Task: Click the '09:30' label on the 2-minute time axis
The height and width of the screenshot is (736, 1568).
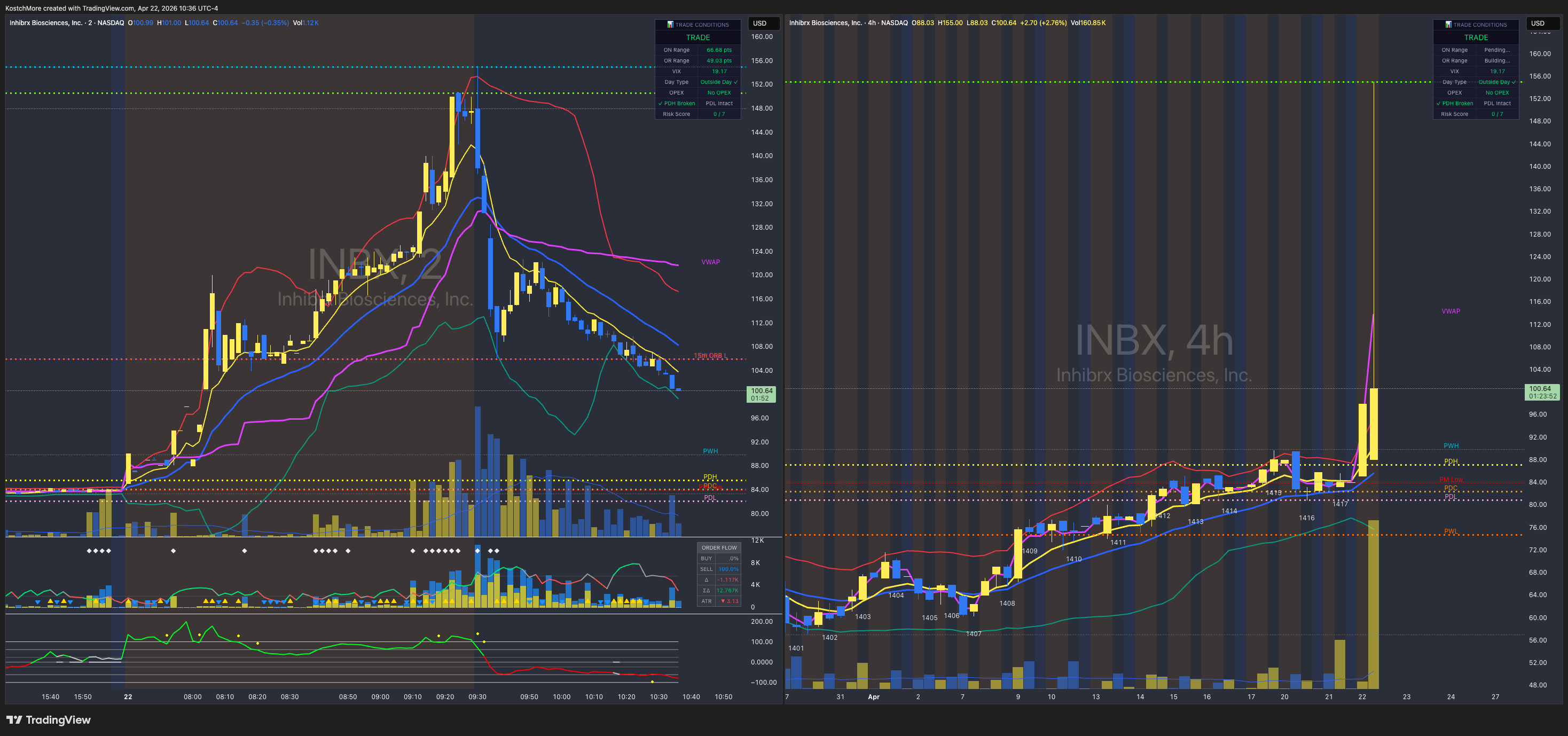Action: (477, 696)
